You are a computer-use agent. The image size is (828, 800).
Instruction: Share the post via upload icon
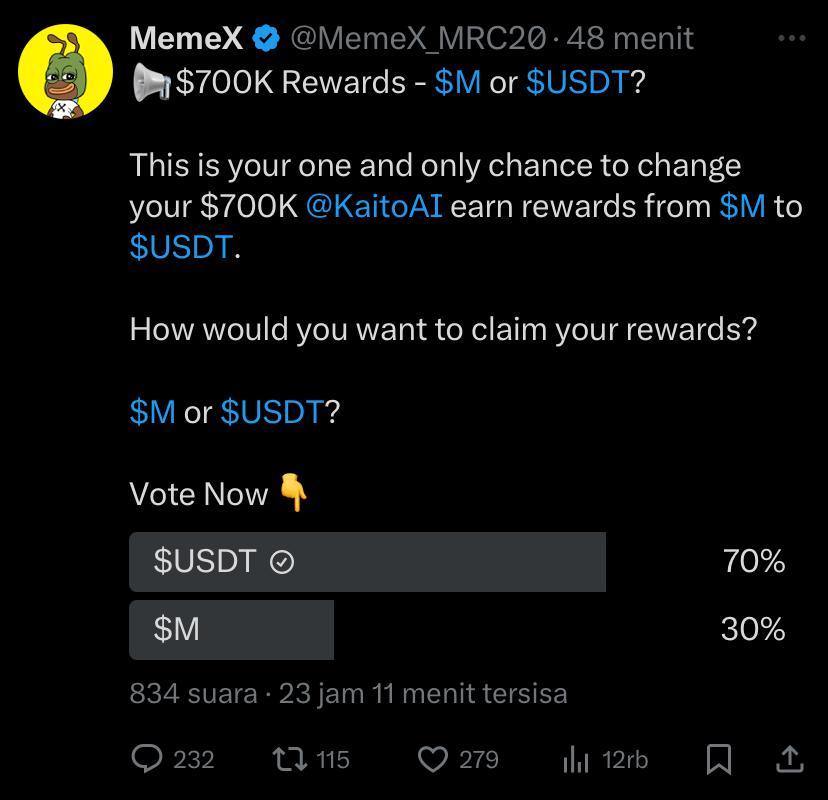(789, 760)
